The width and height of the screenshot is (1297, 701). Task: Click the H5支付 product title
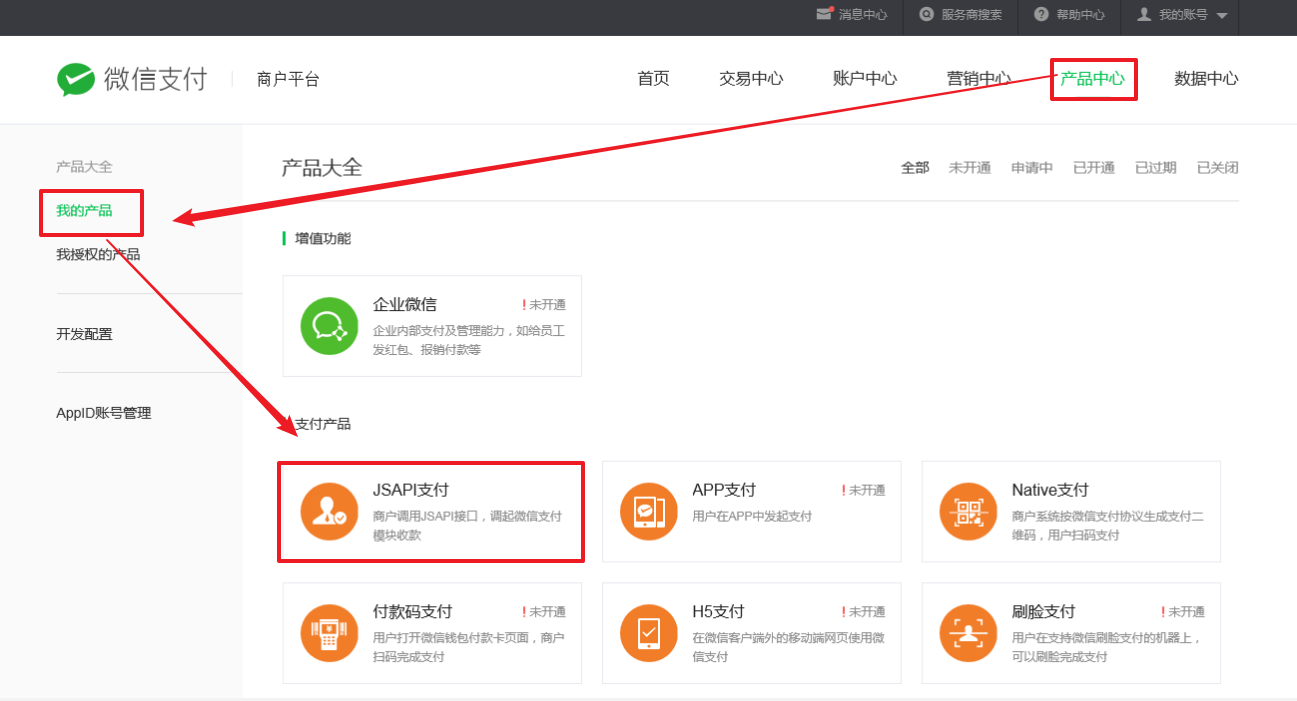(718, 612)
